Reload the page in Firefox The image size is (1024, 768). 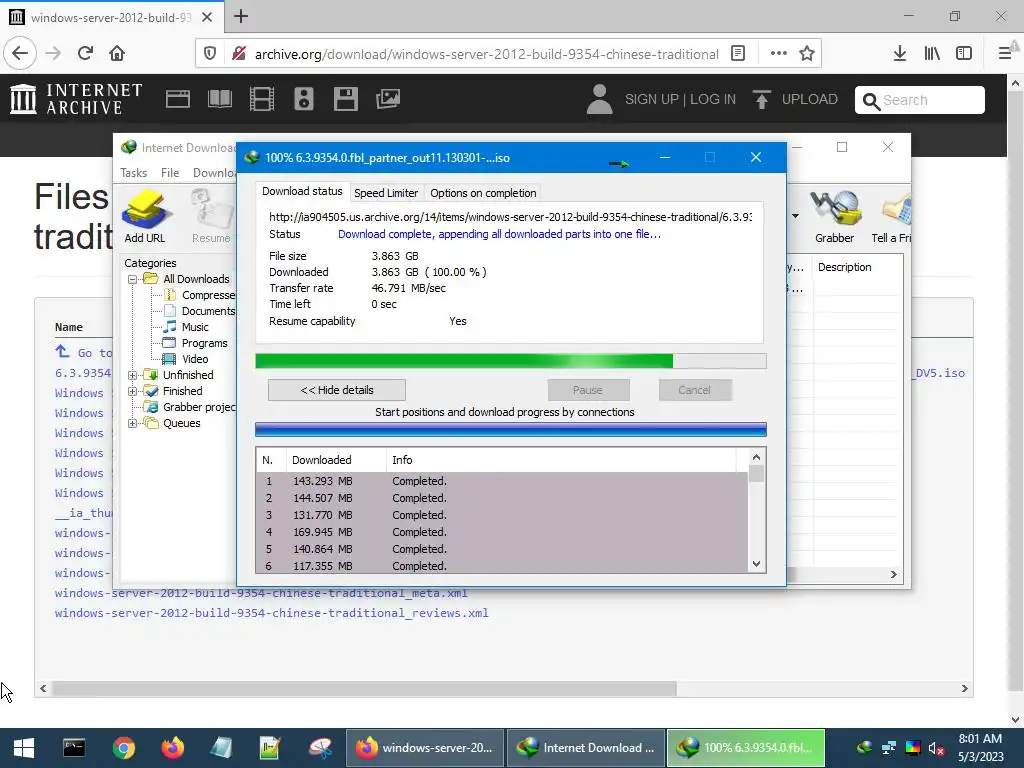(86, 53)
